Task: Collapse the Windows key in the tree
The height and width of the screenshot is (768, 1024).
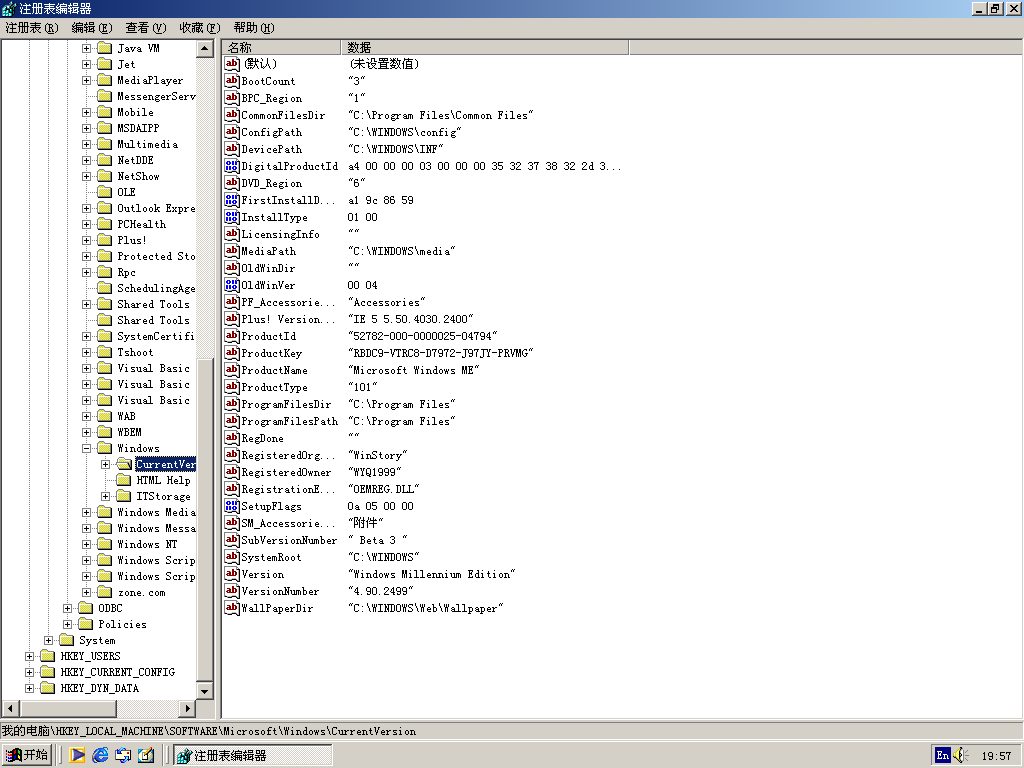Action: tap(87, 448)
